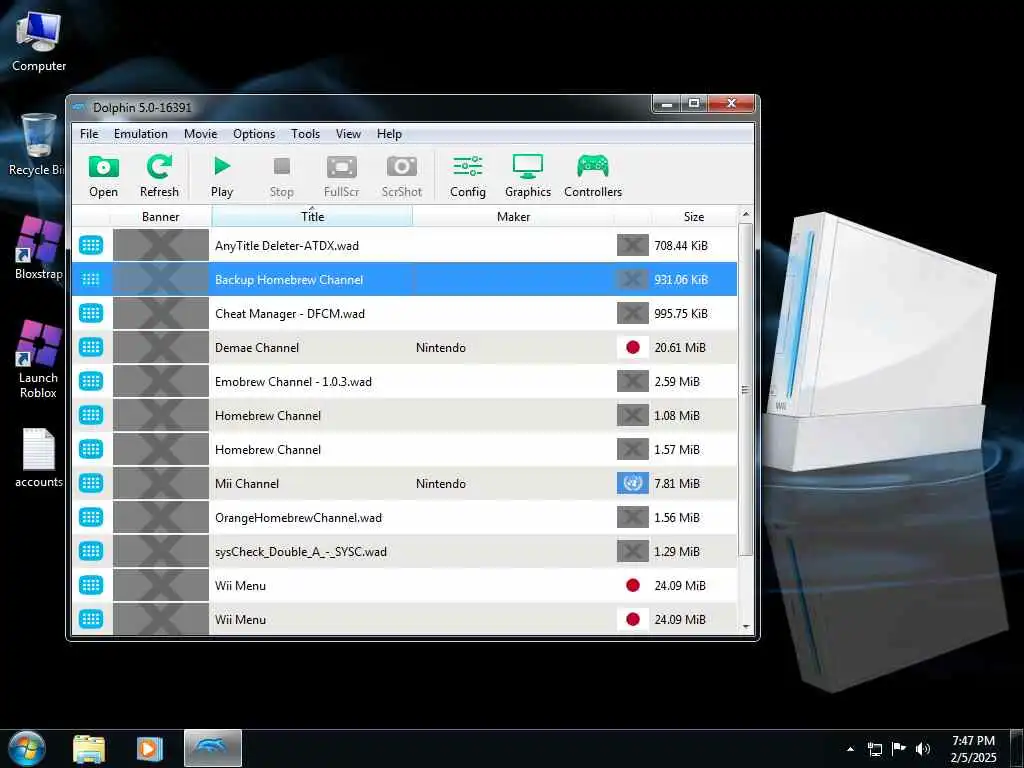
Task: Open Controllers settings
Action: pyautogui.click(x=593, y=176)
